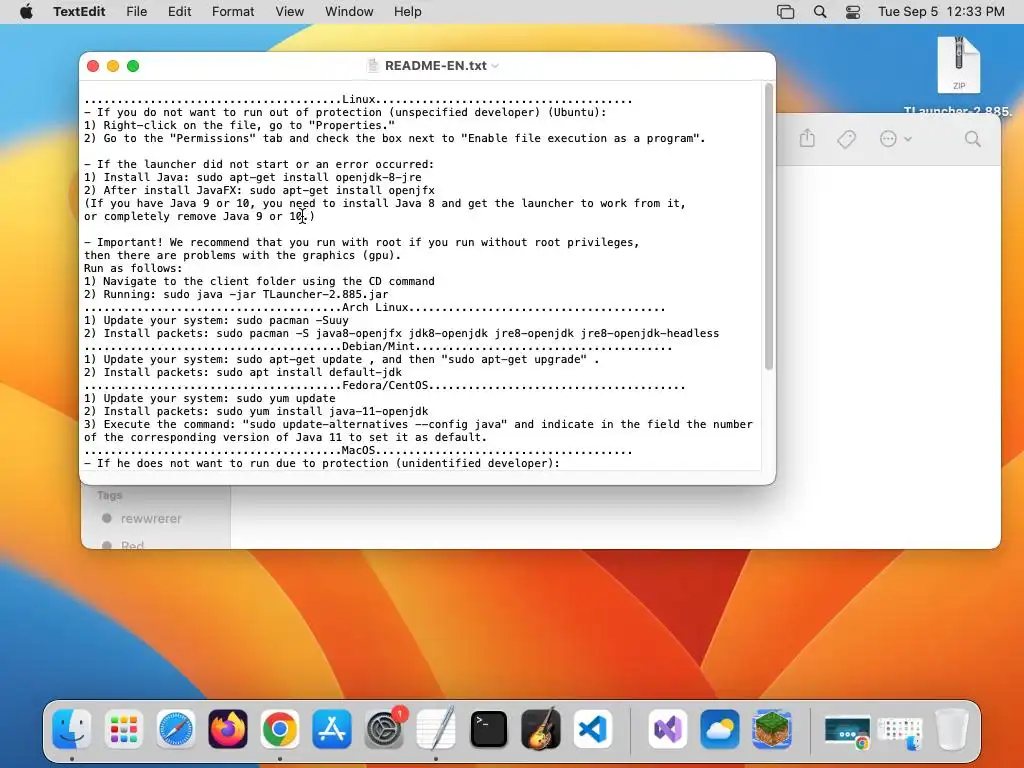Screen dimensions: 1024x768
Task: Click the line 'sudo apt install default-jdk'
Action: coord(243,372)
